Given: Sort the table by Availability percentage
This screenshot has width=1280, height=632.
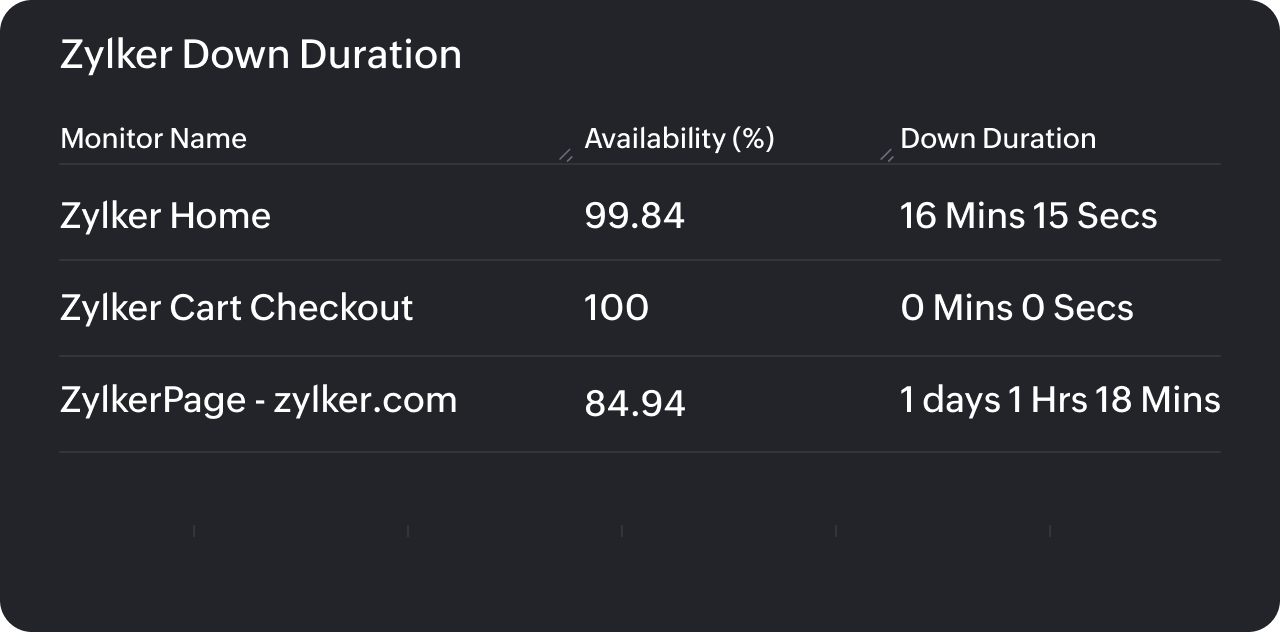Looking at the screenshot, I should coord(680,138).
